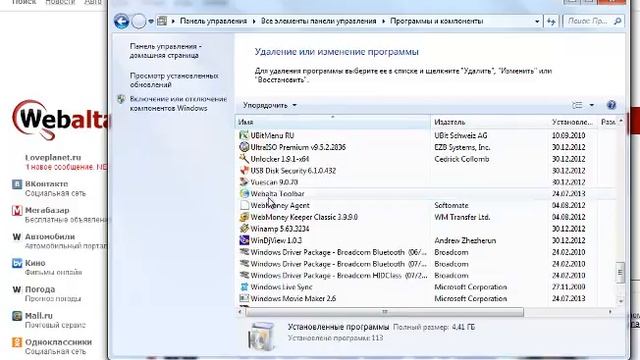Click the Windows Movie Maker 2.6 icon
This screenshot has width=640, height=360.
pos(244,299)
